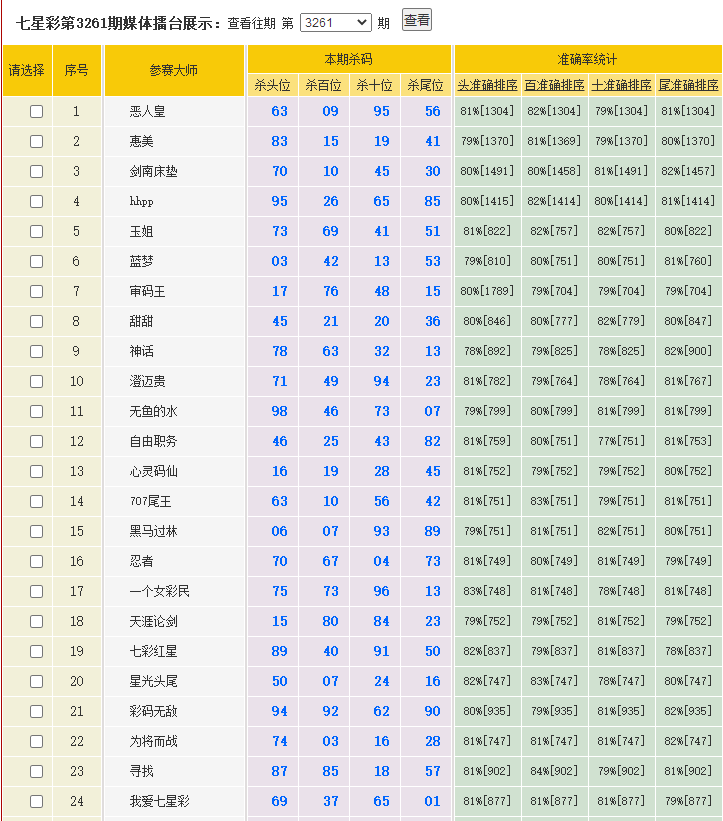Select the checkbox for 一个女彩民
This screenshot has height=821, width=723.
click(x=37, y=592)
